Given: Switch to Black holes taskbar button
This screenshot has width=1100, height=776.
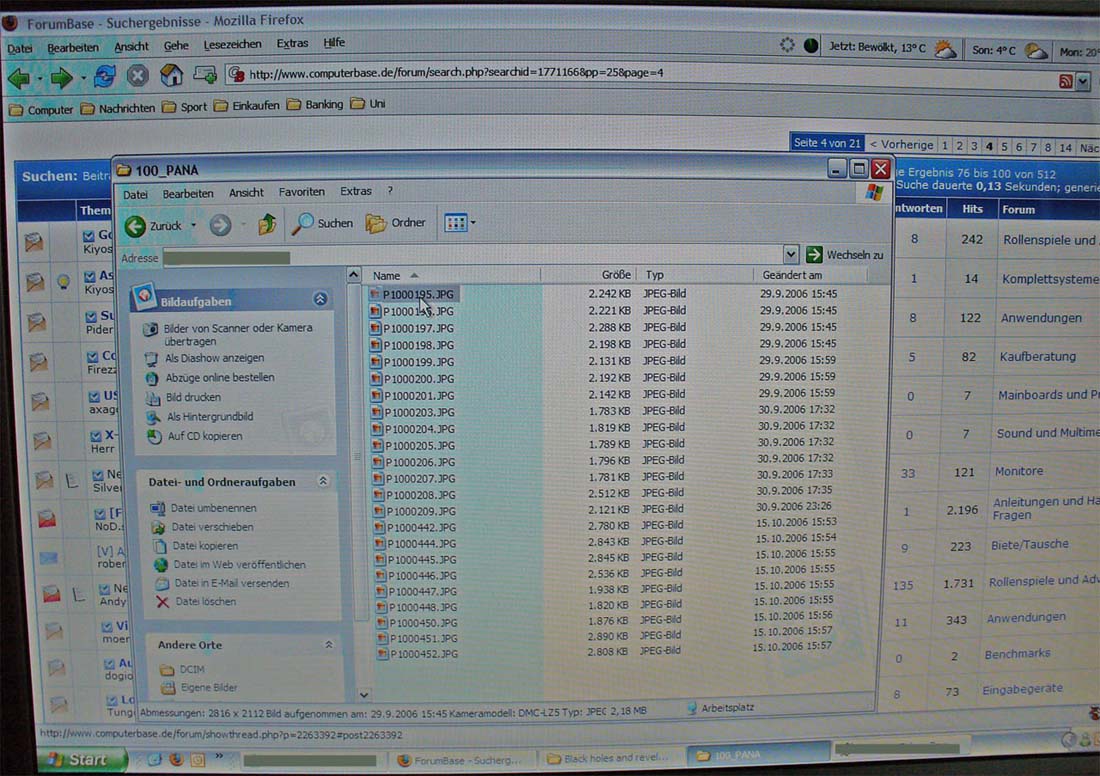Looking at the screenshot, I should 610,758.
